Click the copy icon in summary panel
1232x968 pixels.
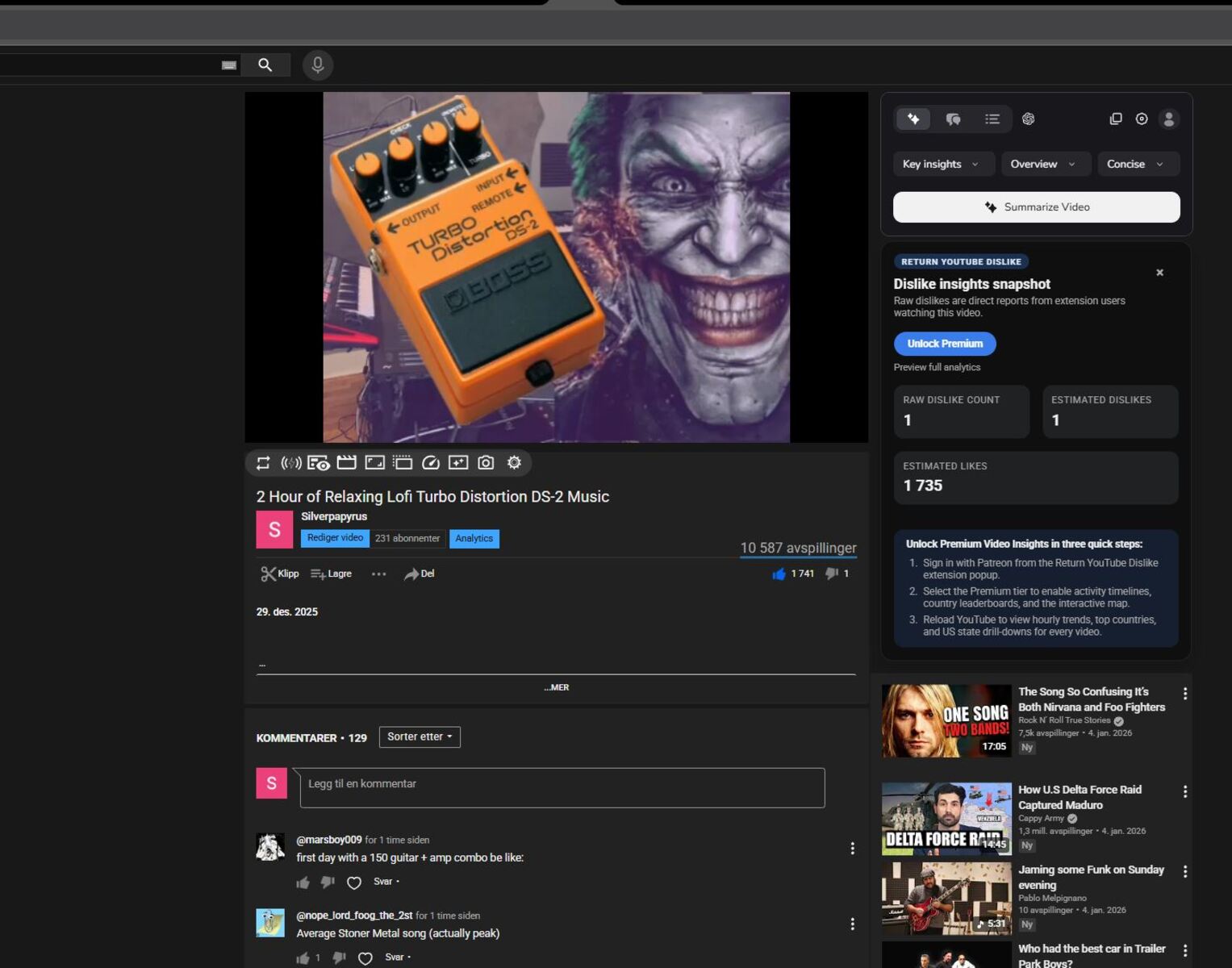click(x=1116, y=119)
